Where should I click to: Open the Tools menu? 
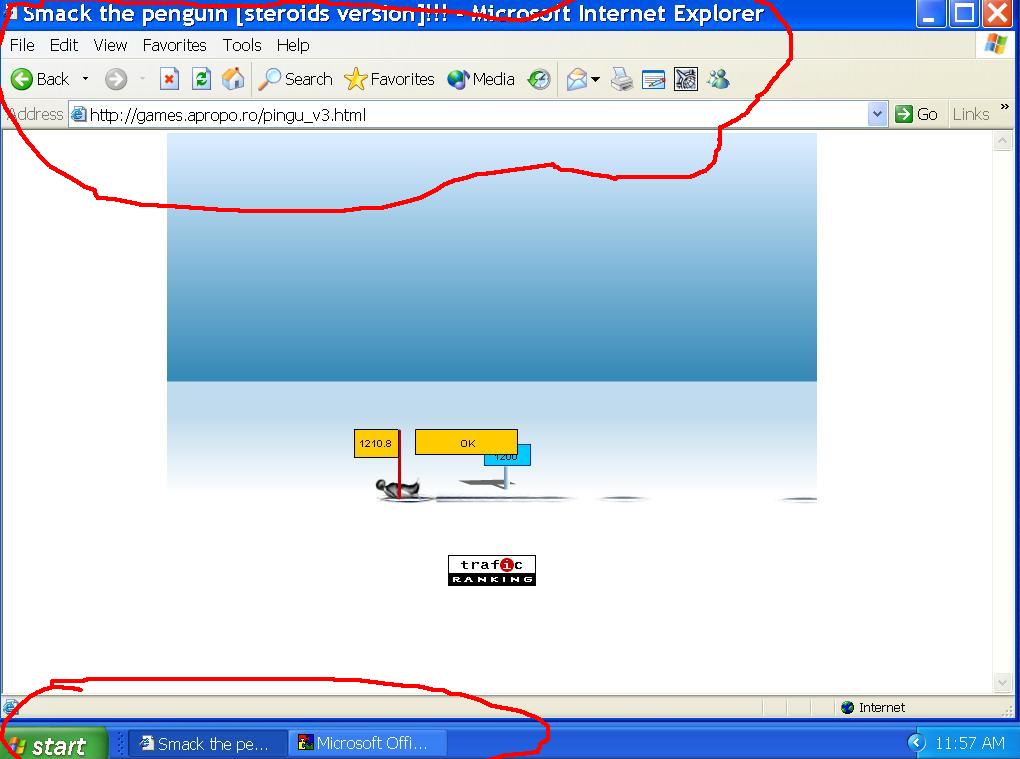242,45
